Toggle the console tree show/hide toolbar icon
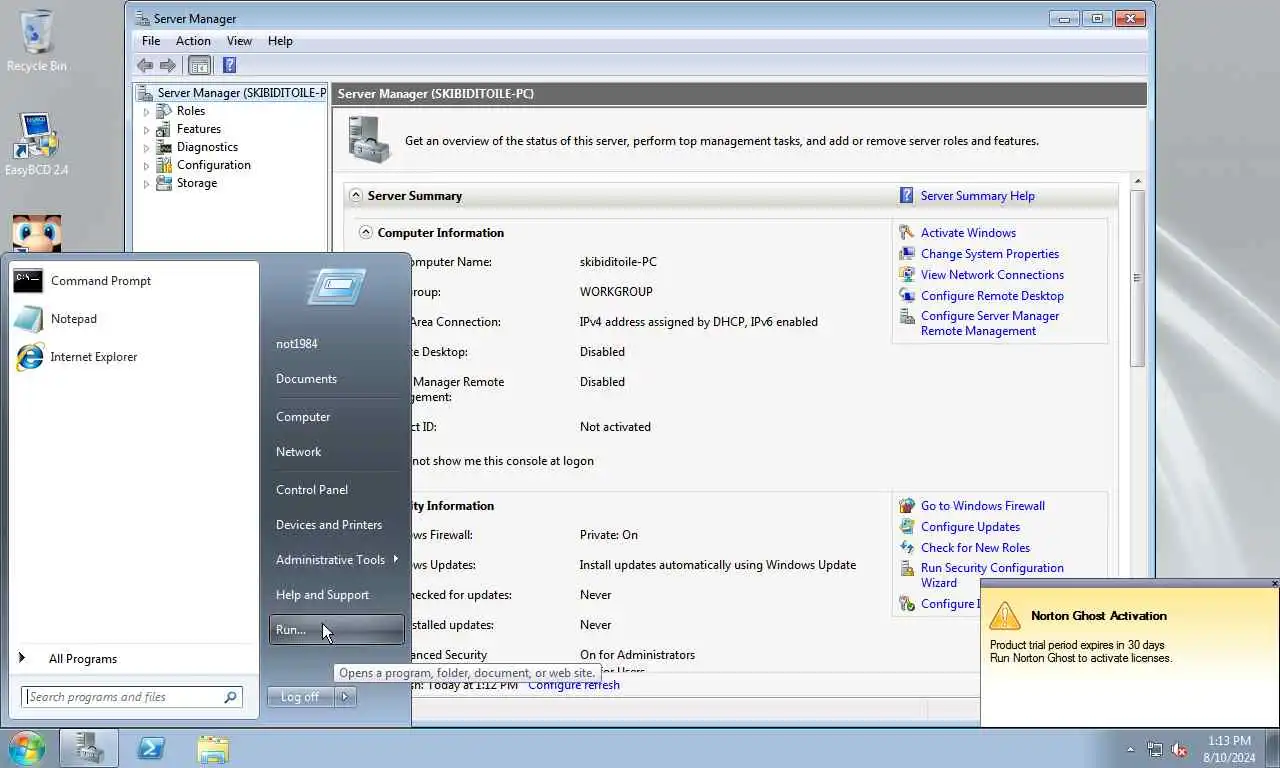The height and width of the screenshot is (768, 1280). click(199, 66)
